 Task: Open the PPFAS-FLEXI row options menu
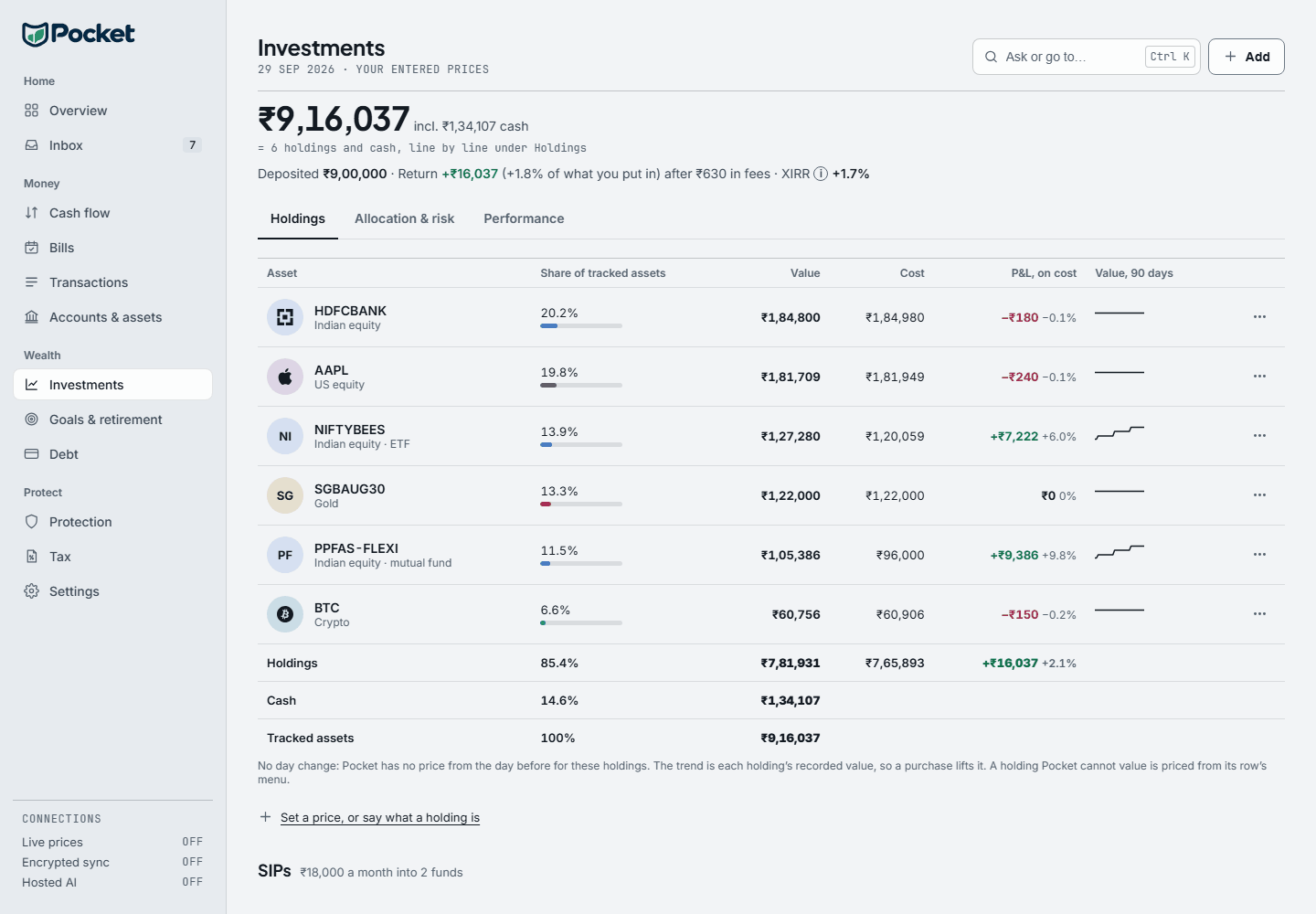1259,555
